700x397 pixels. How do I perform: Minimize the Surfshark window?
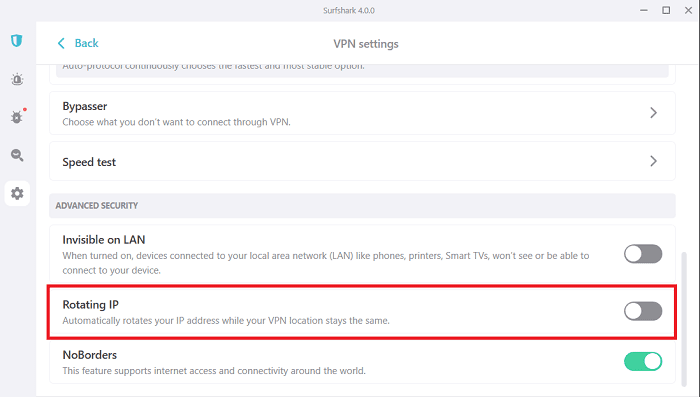[x=644, y=10]
